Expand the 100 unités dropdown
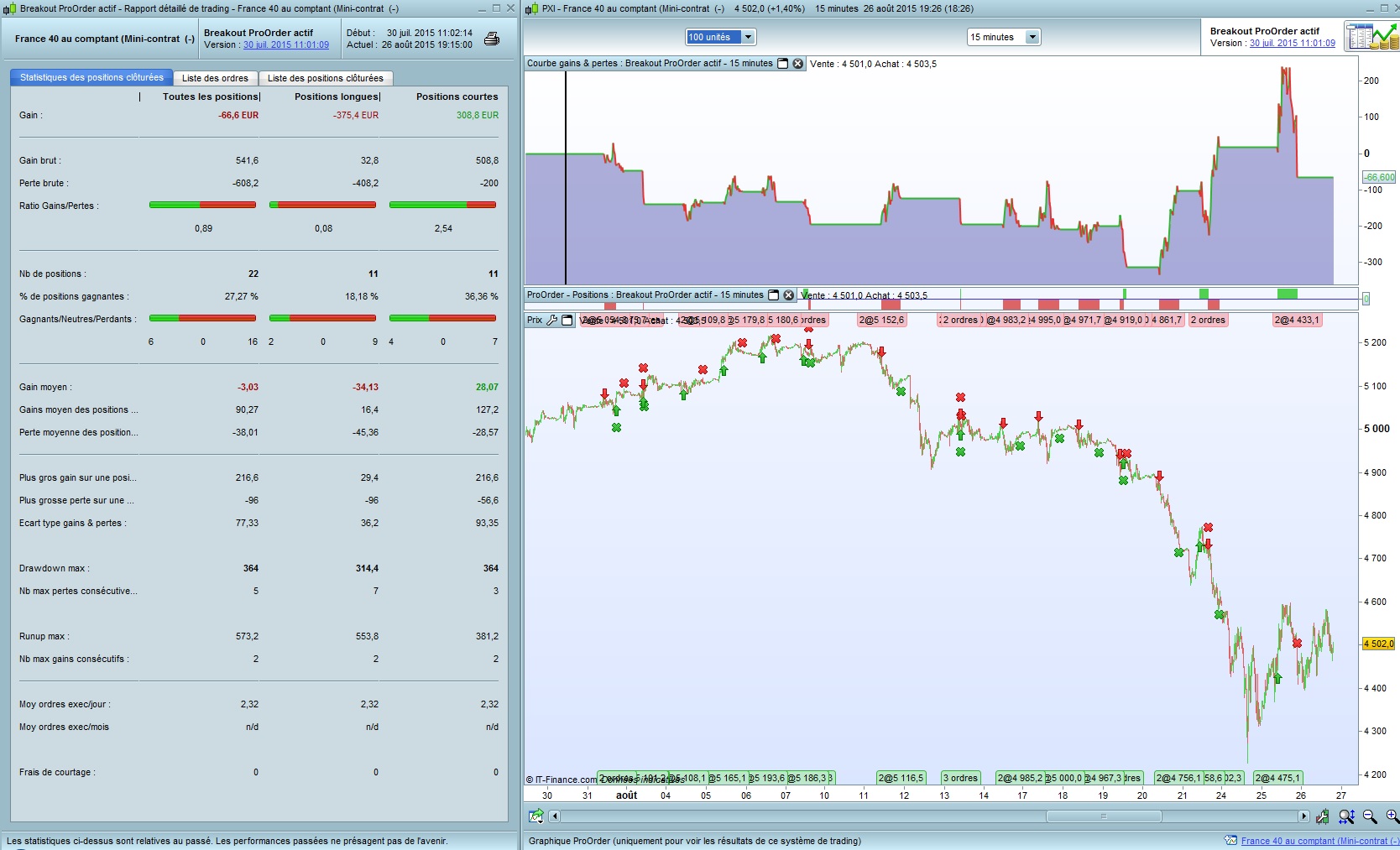The height and width of the screenshot is (850, 1400). 748,37
